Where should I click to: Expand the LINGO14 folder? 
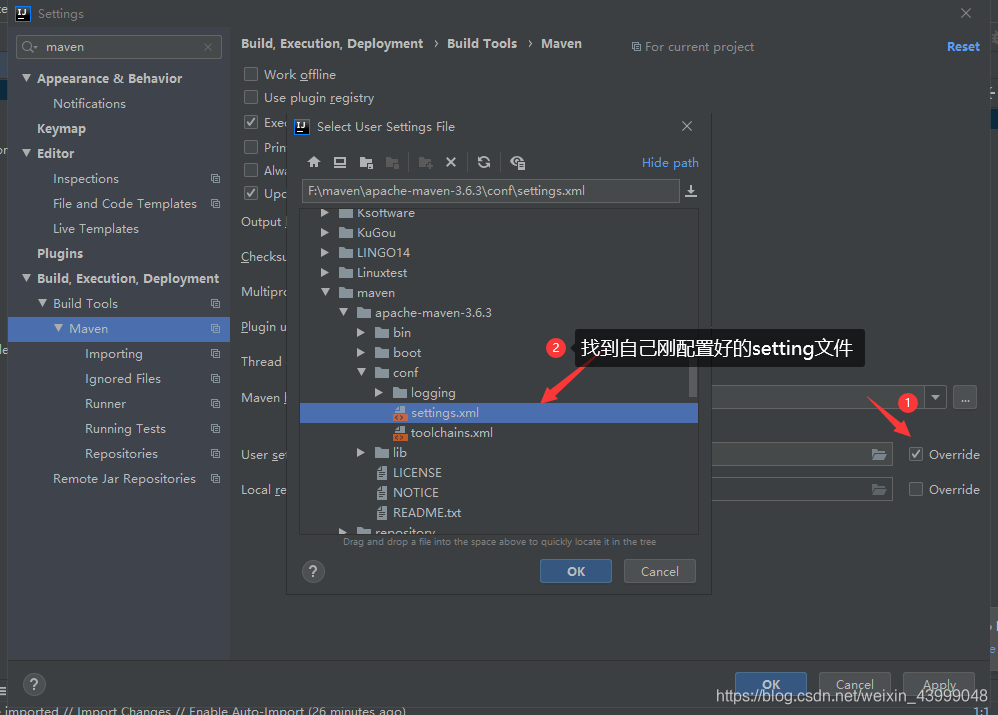(325, 253)
